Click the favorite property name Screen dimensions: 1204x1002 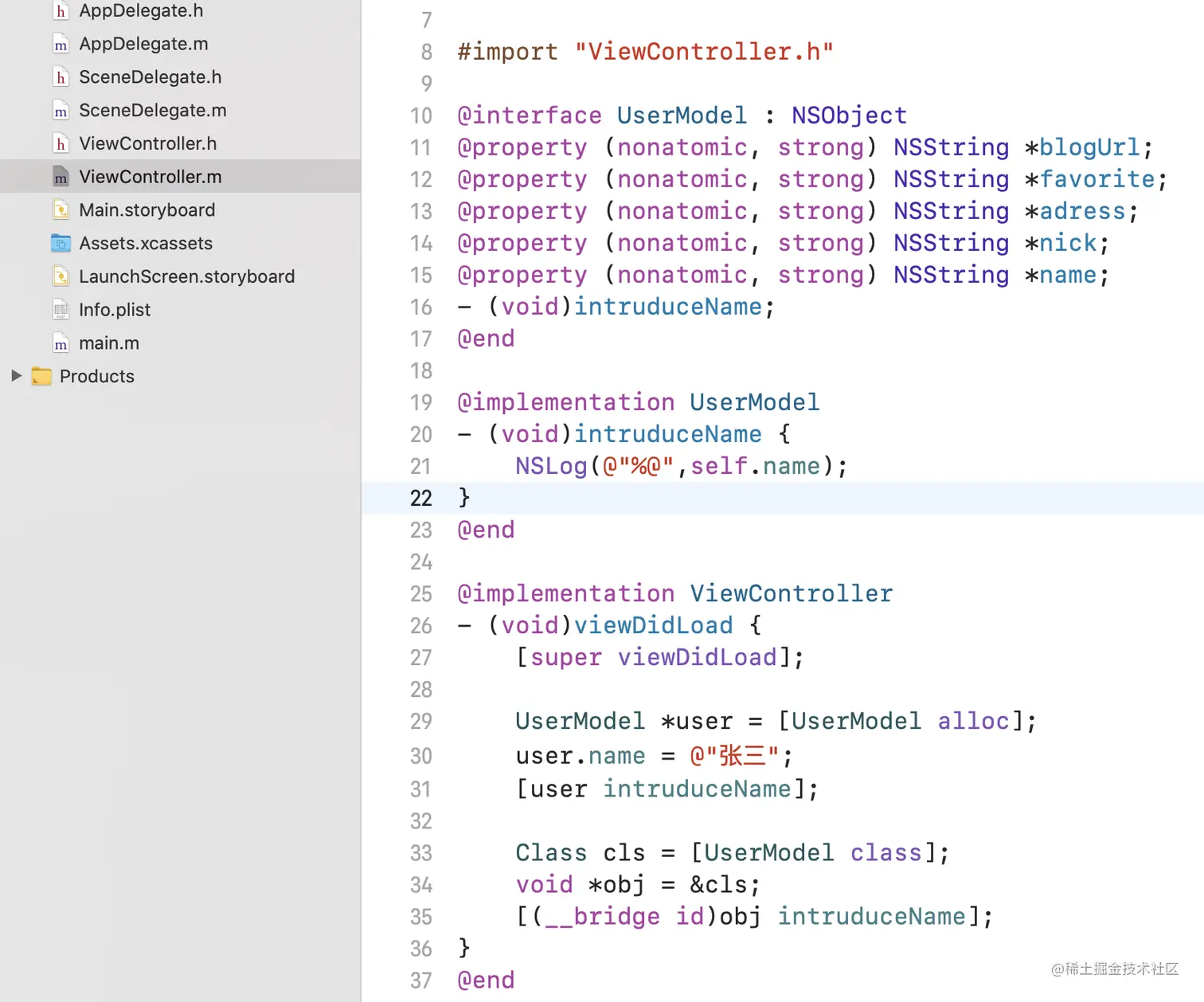pos(1097,179)
